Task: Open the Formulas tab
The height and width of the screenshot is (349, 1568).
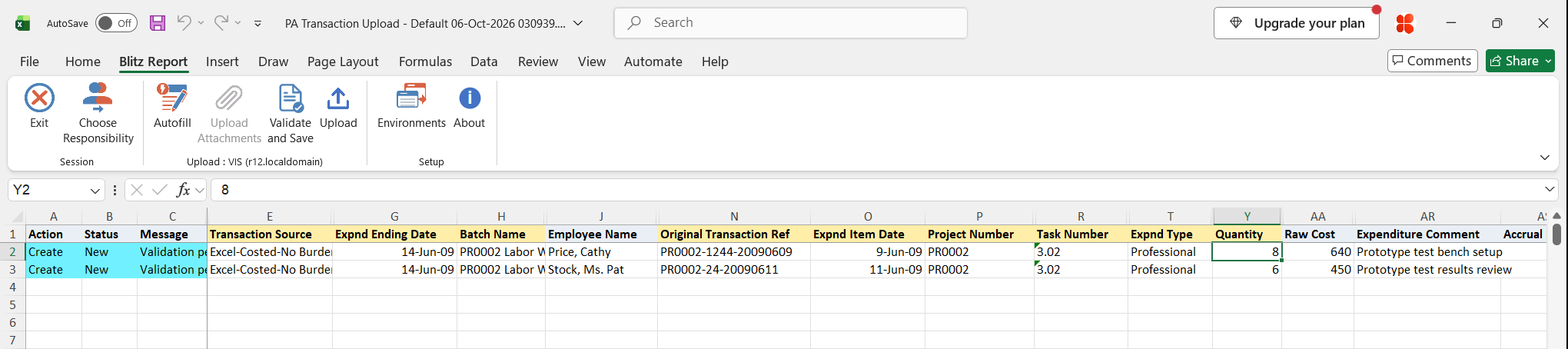Action: [425, 61]
